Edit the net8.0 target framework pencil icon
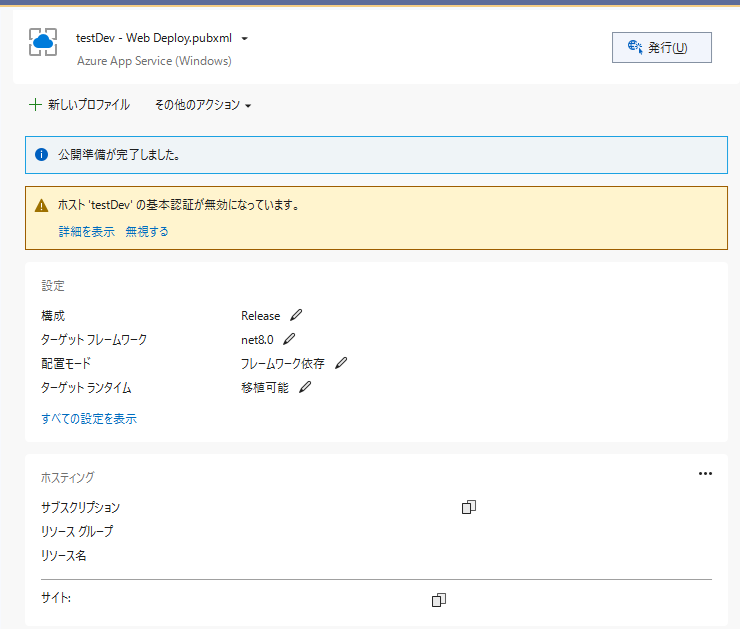The image size is (740, 629). tap(289, 339)
